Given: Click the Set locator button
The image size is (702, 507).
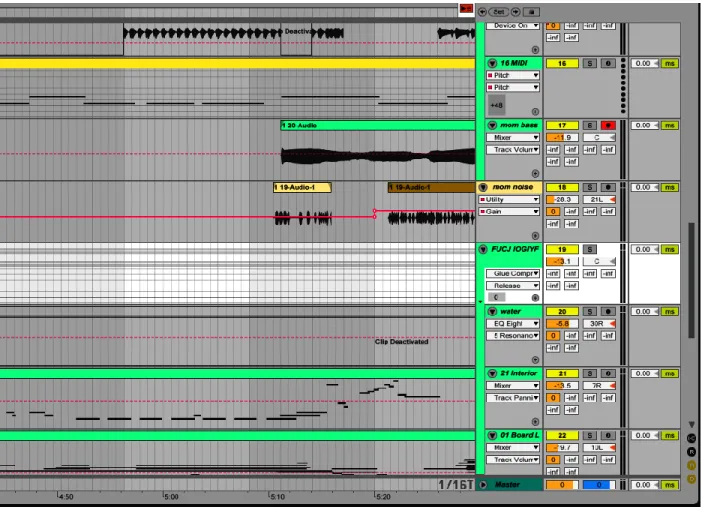Looking at the screenshot, I should click(499, 12).
